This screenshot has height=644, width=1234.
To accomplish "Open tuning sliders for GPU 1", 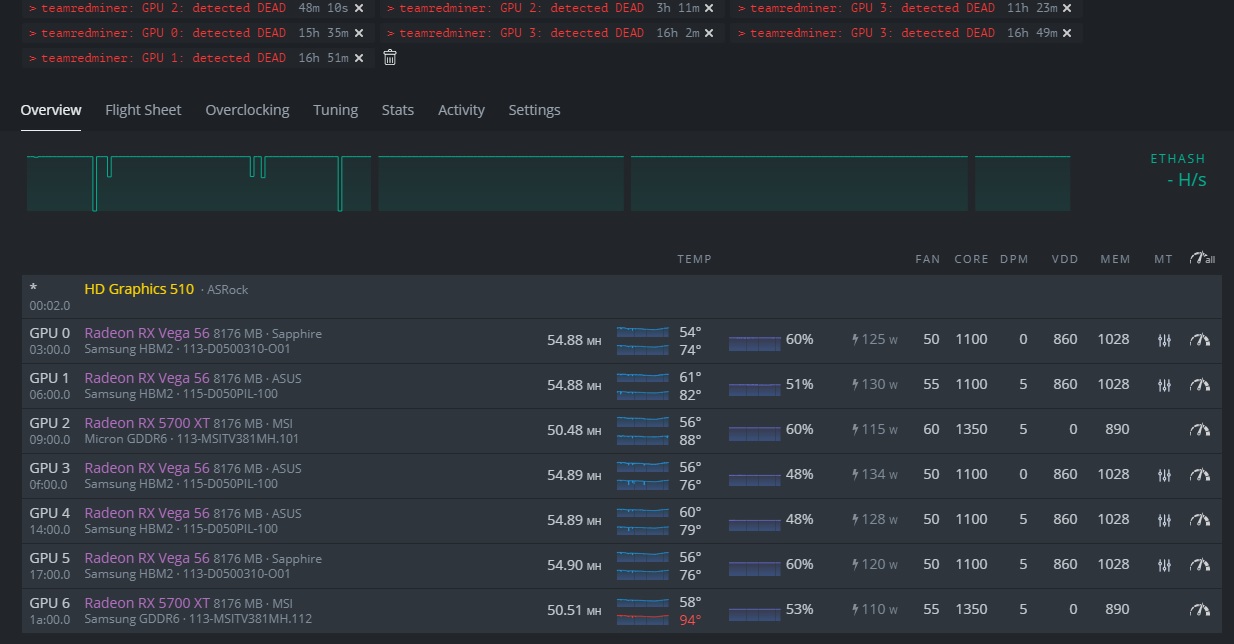I will (x=1164, y=385).
